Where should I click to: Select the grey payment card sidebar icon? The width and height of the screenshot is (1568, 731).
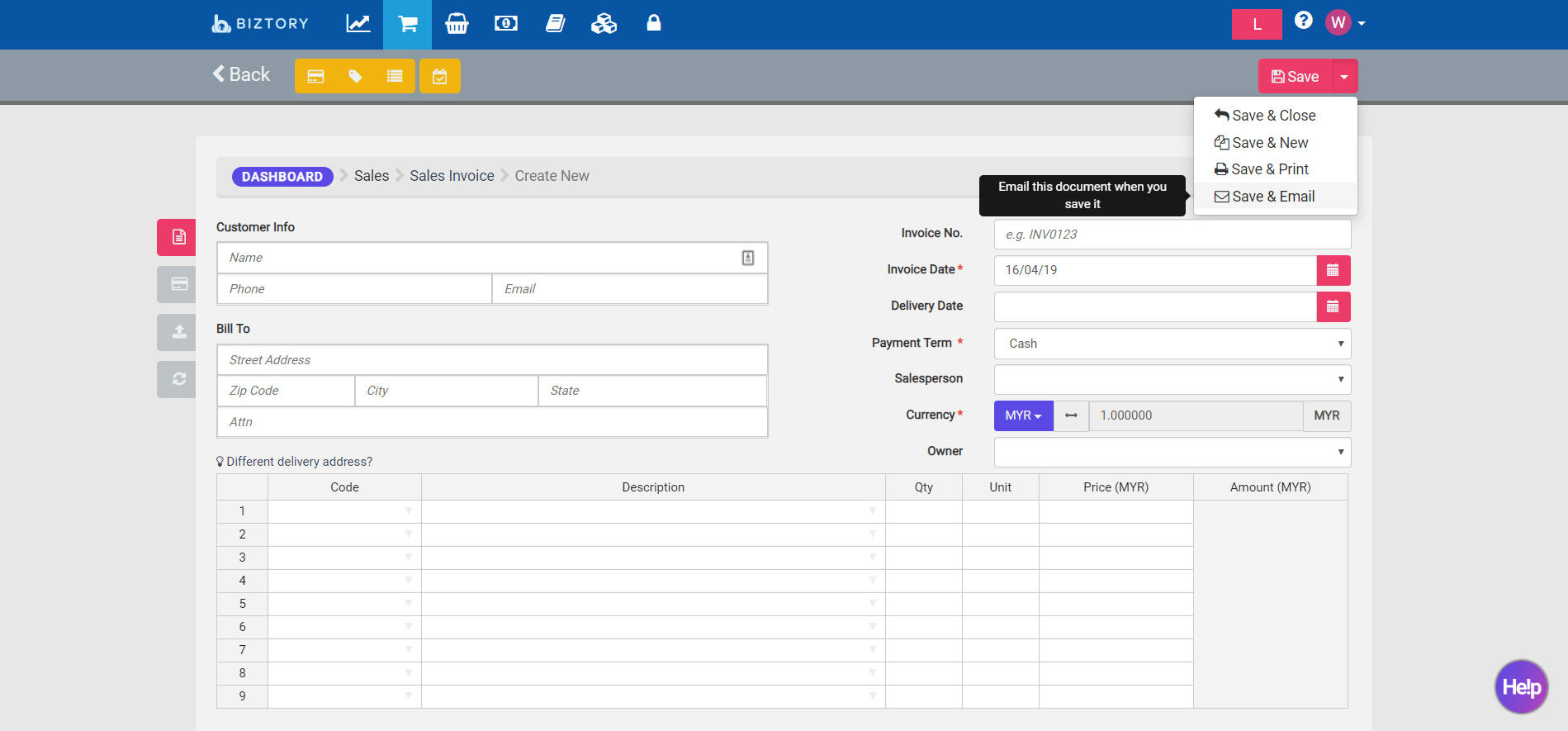pyautogui.click(x=177, y=284)
